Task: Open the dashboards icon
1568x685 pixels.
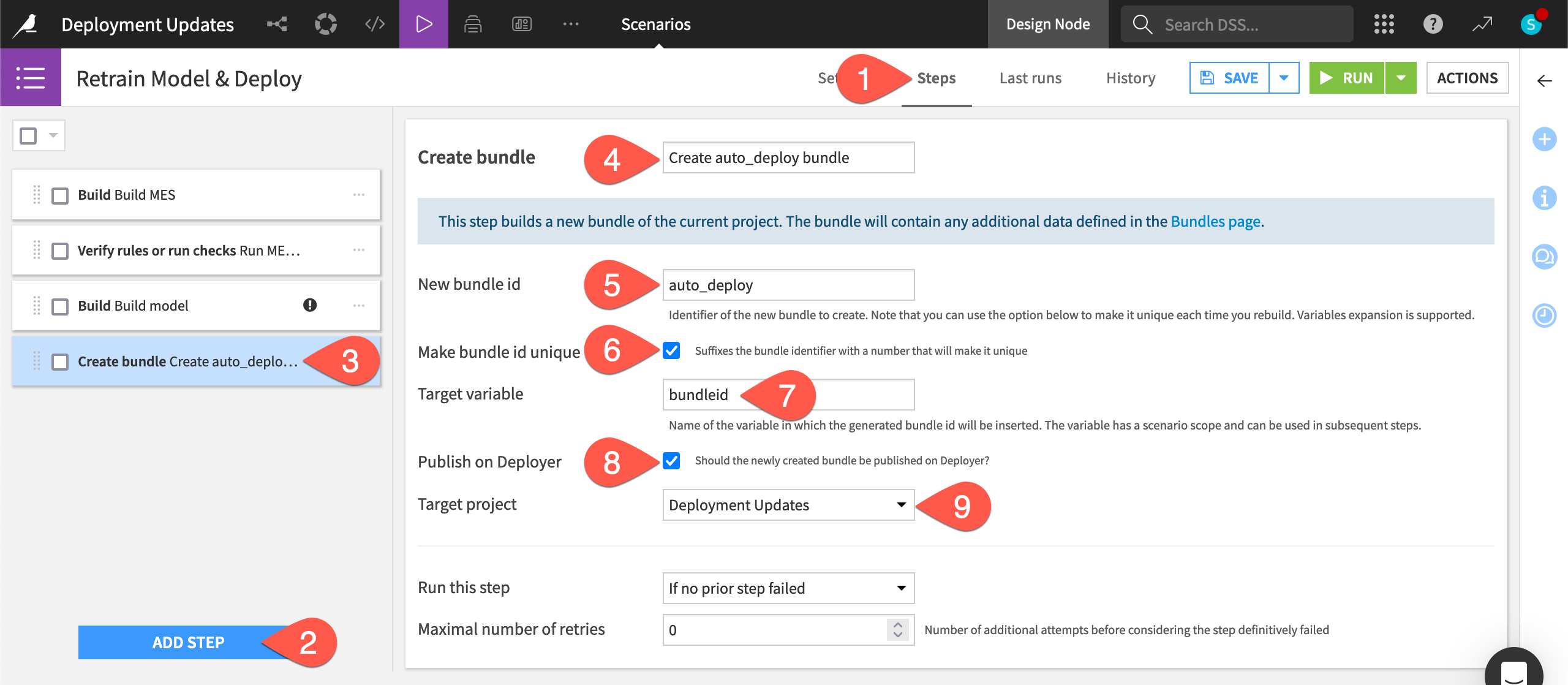Action: pyautogui.click(x=521, y=24)
